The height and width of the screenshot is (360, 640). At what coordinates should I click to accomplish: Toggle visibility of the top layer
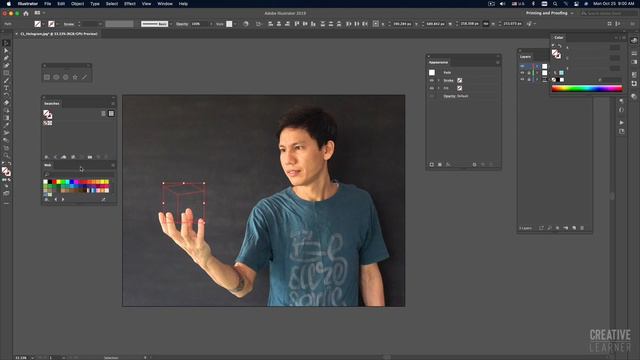tap(522, 66)
